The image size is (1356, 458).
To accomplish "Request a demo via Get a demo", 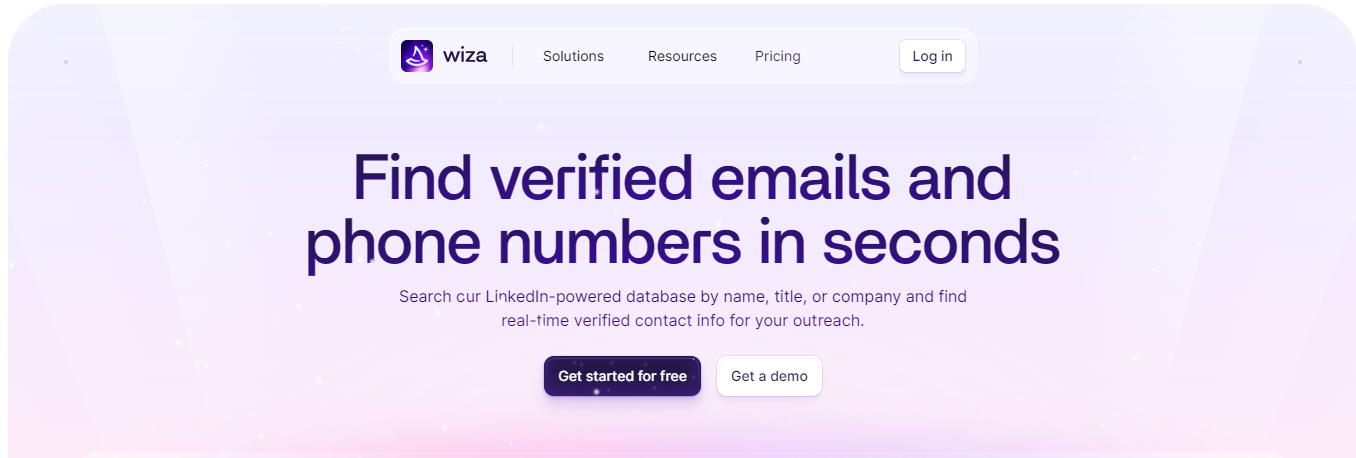I will click(769, 376).
